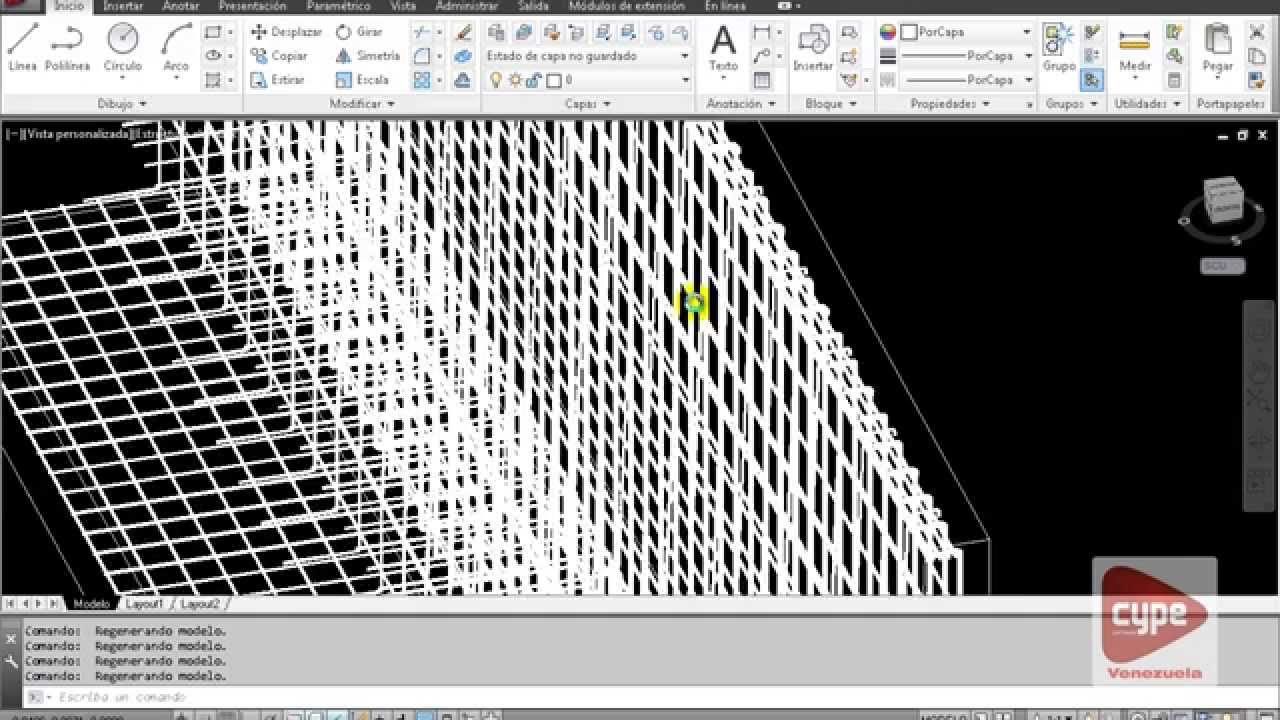Select the Círculo tool
Screen dimensions: 1280x720
click(x=123, y=48)
